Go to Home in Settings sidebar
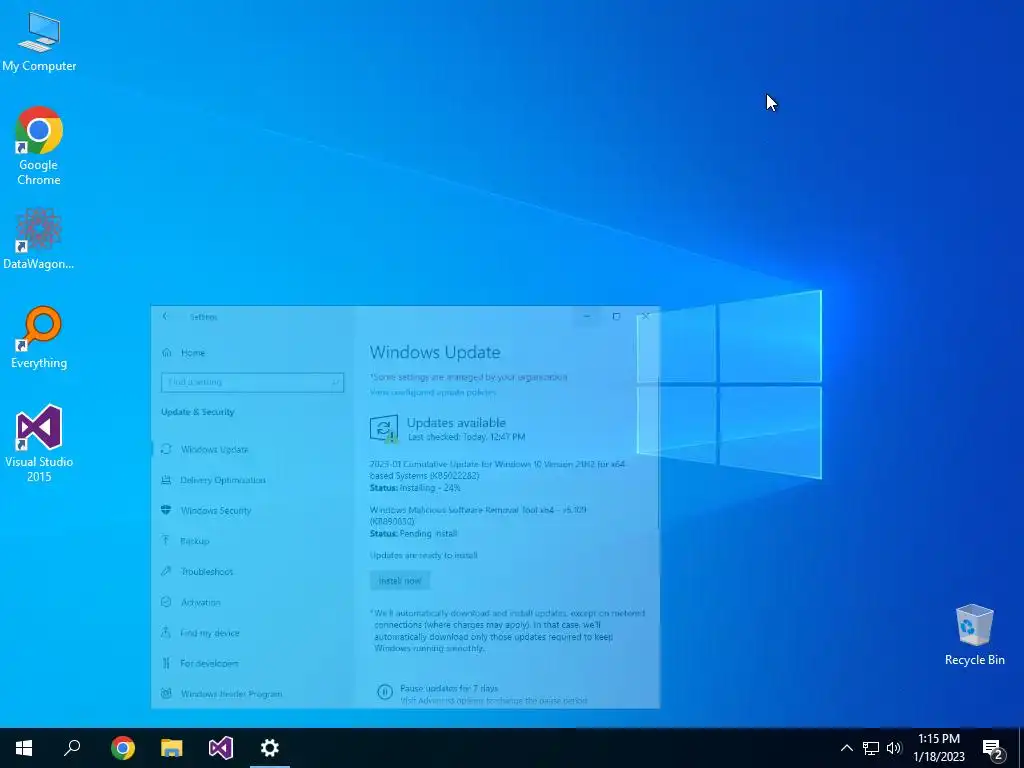This screenshot has height=768, width=1024. pos(193,353)
